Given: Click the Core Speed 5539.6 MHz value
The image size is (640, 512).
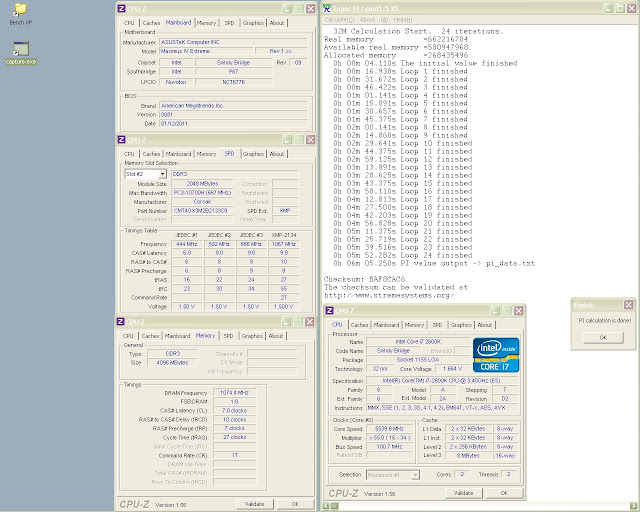Looking at the screenshot, I should coord(389,429).
